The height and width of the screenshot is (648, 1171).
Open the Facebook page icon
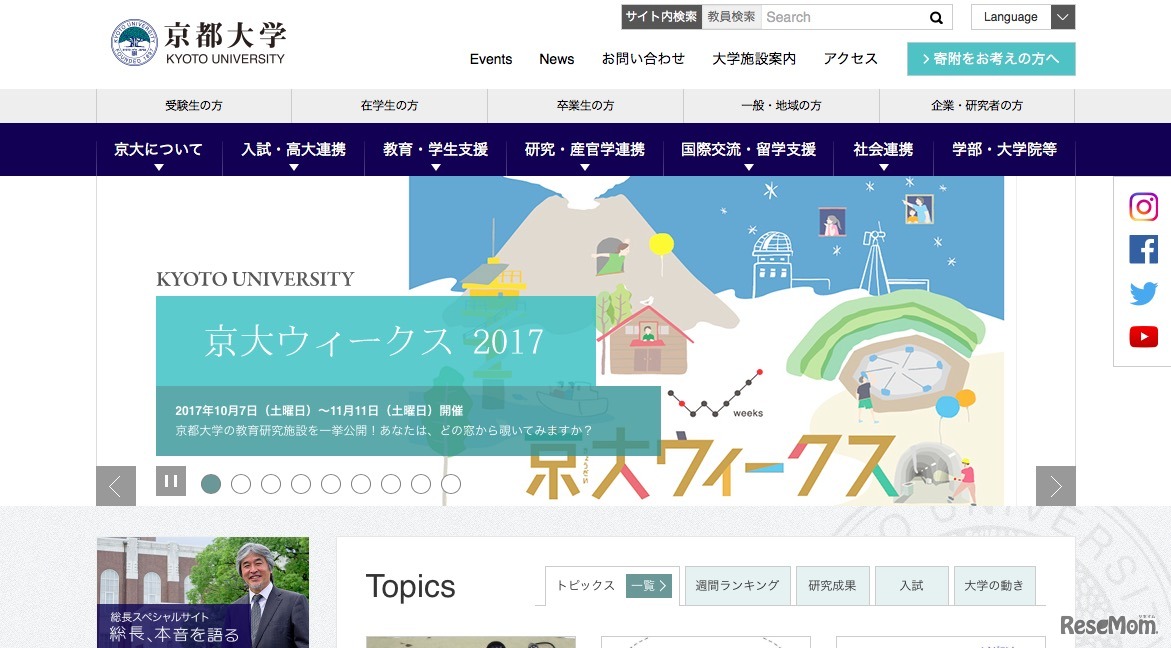click(x=1143, y=249)
